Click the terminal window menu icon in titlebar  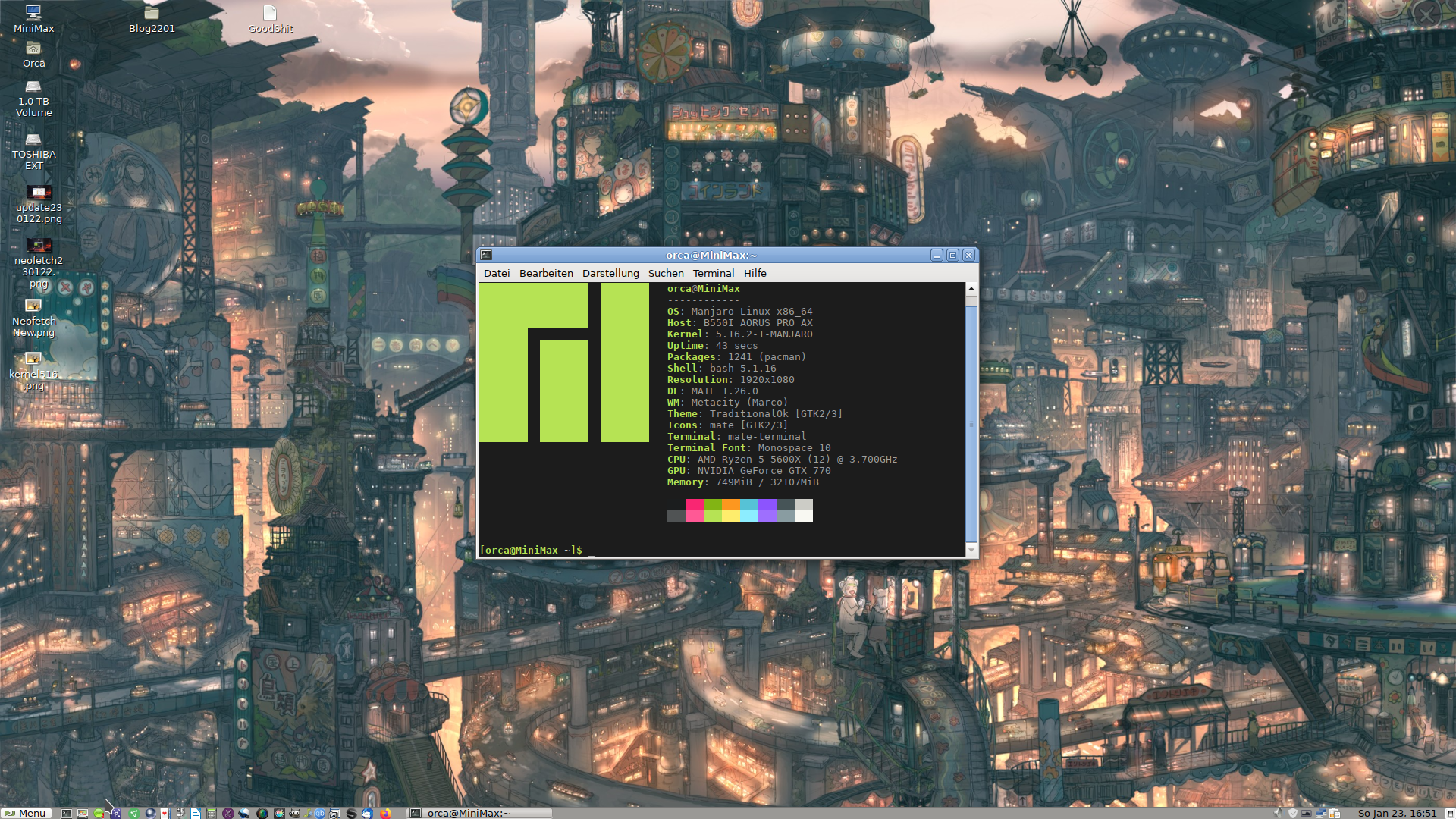pos(487,256)
